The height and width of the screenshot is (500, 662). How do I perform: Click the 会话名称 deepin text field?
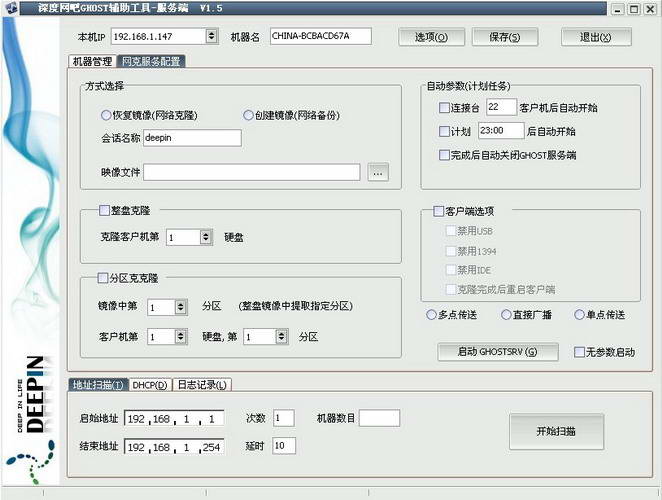(x=192, y=138)
